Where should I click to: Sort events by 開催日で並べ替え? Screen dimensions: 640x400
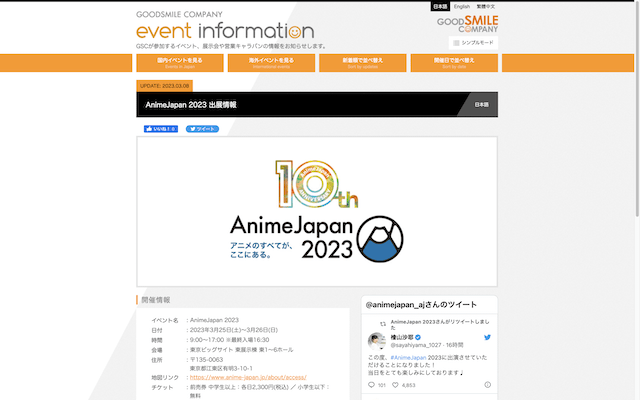click(x=454, y=63)
